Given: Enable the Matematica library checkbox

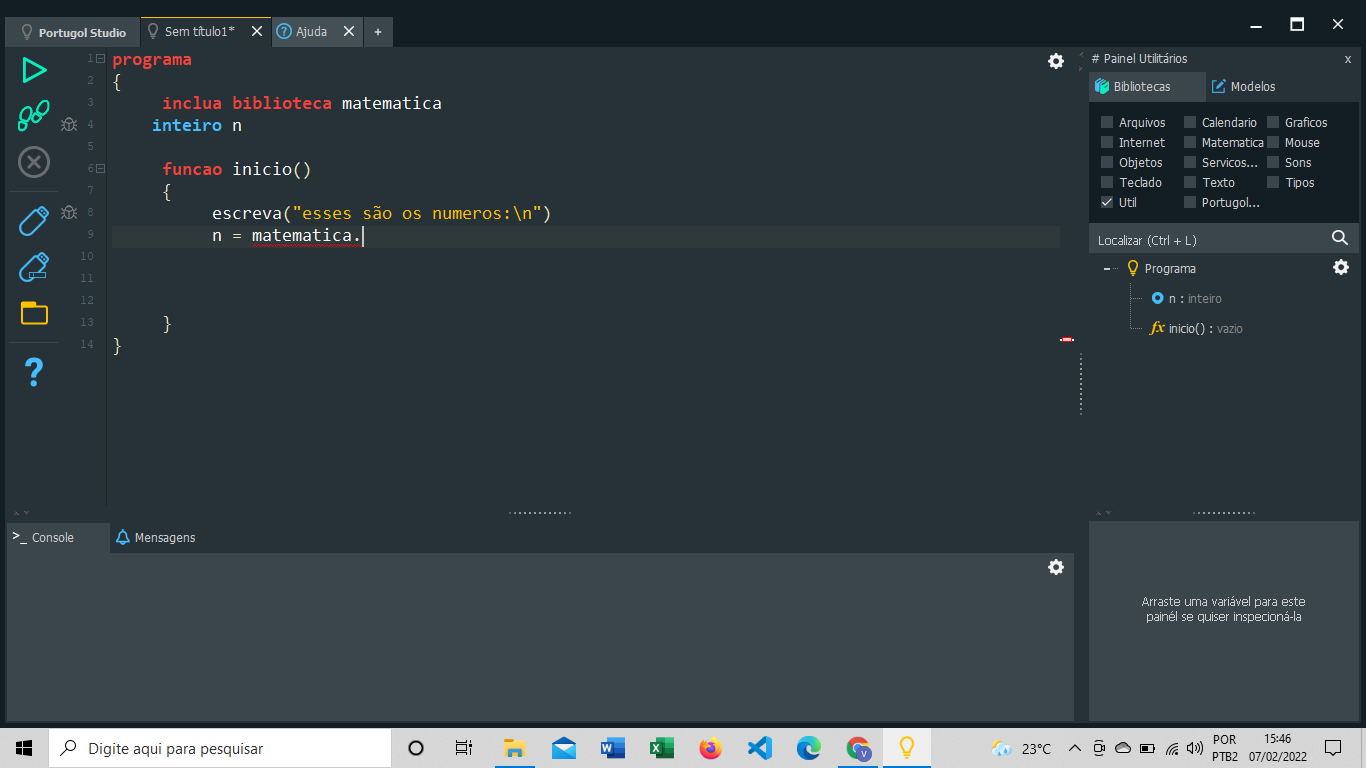Looking at the screenshot, I should [1189, 142].
